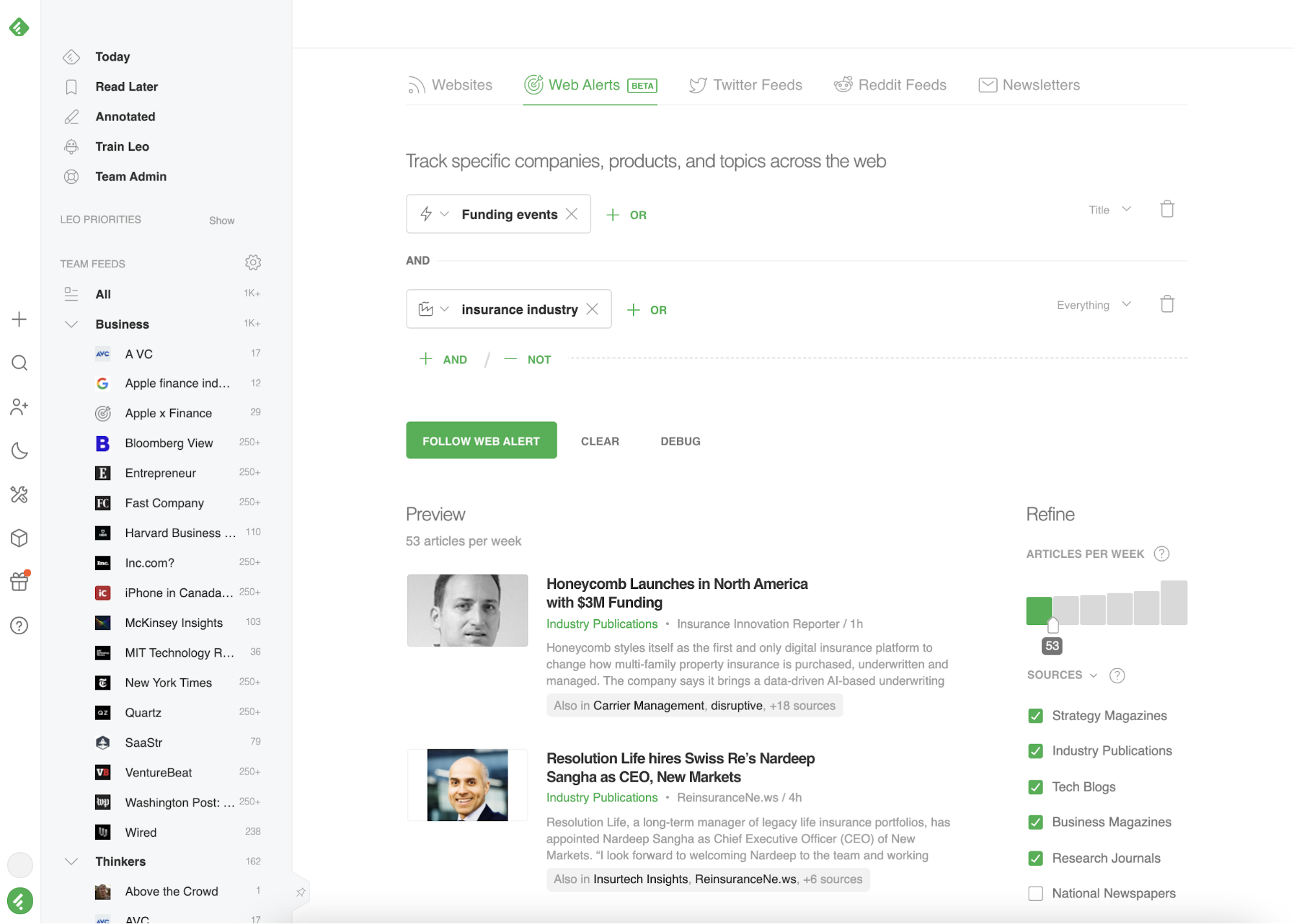Open the user avatar circle

(x=20, y=864)
